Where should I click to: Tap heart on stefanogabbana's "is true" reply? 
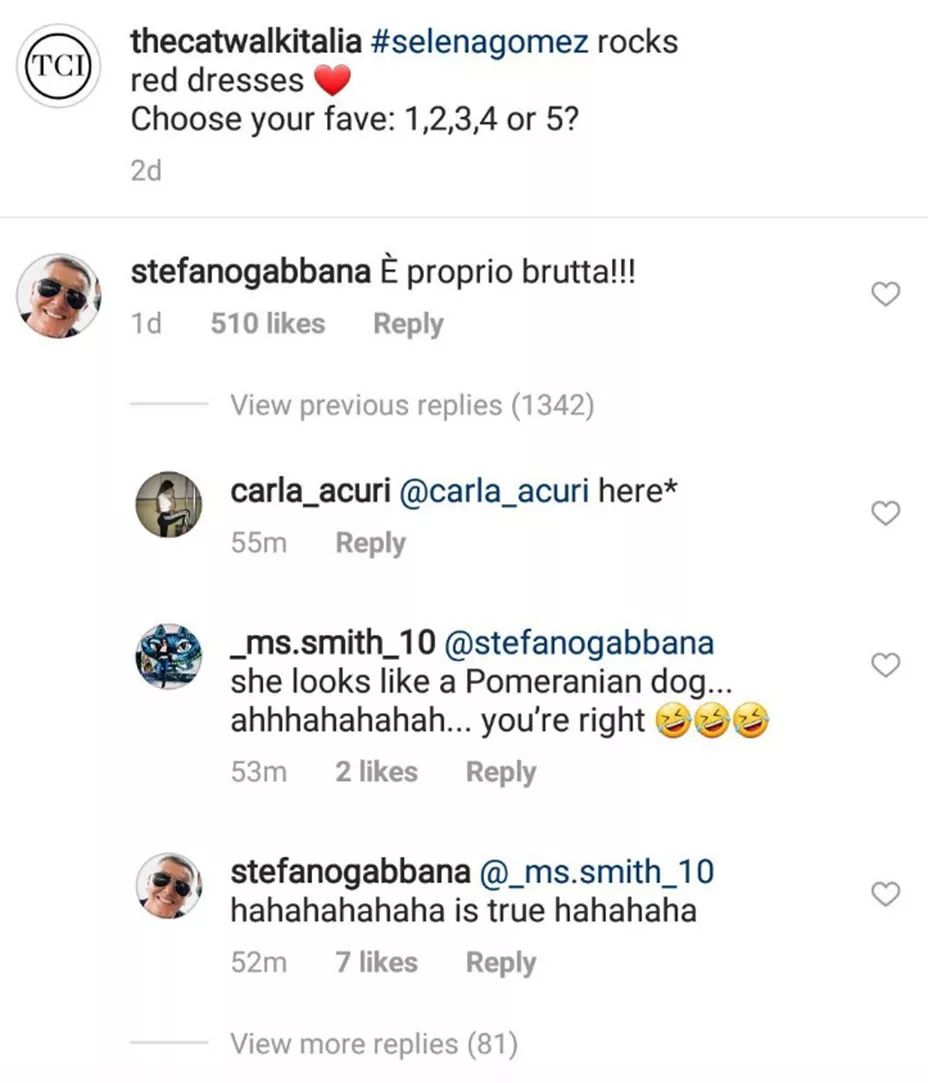point(886,893)
